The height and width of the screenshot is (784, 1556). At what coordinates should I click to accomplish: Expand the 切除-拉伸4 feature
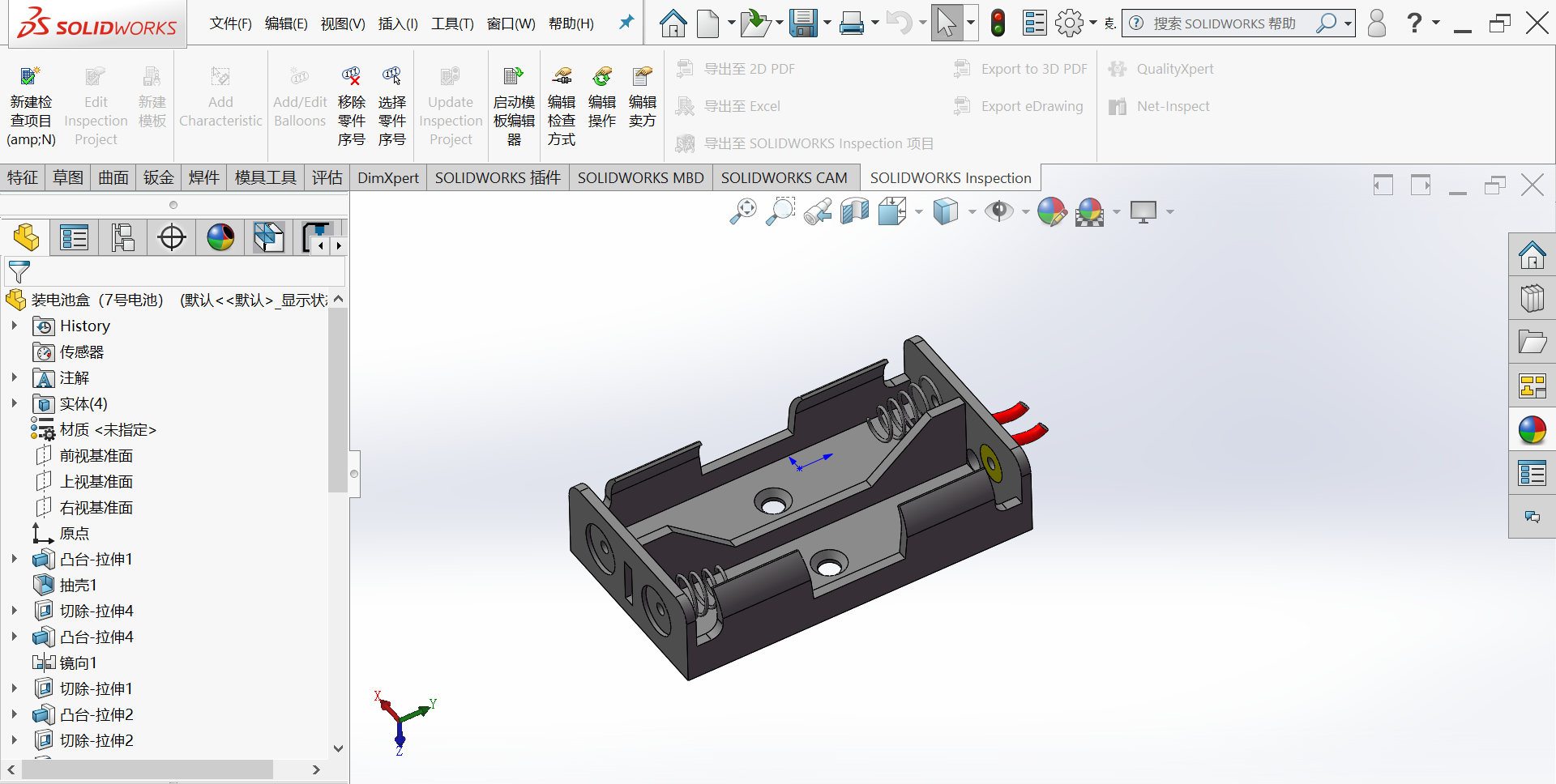pos(14,611)
